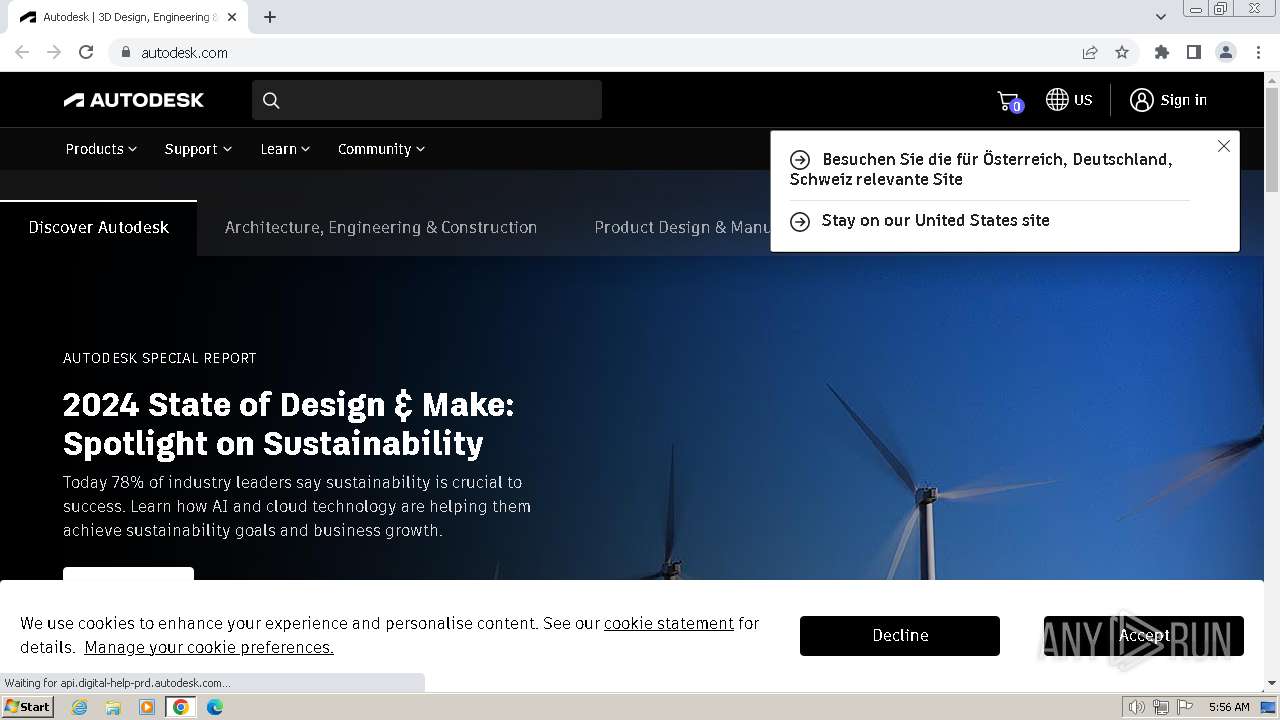Expand the Learn menu
This screenshot has height=720, width=1280.
[x=285, y=149]
